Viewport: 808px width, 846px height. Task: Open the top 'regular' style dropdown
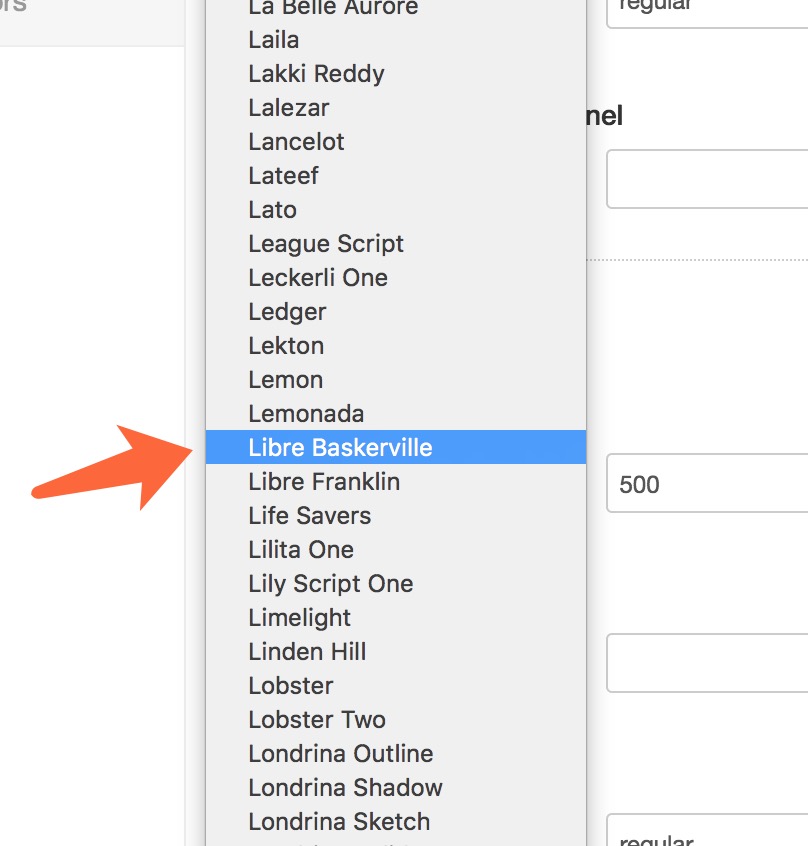tap(707, 10)
